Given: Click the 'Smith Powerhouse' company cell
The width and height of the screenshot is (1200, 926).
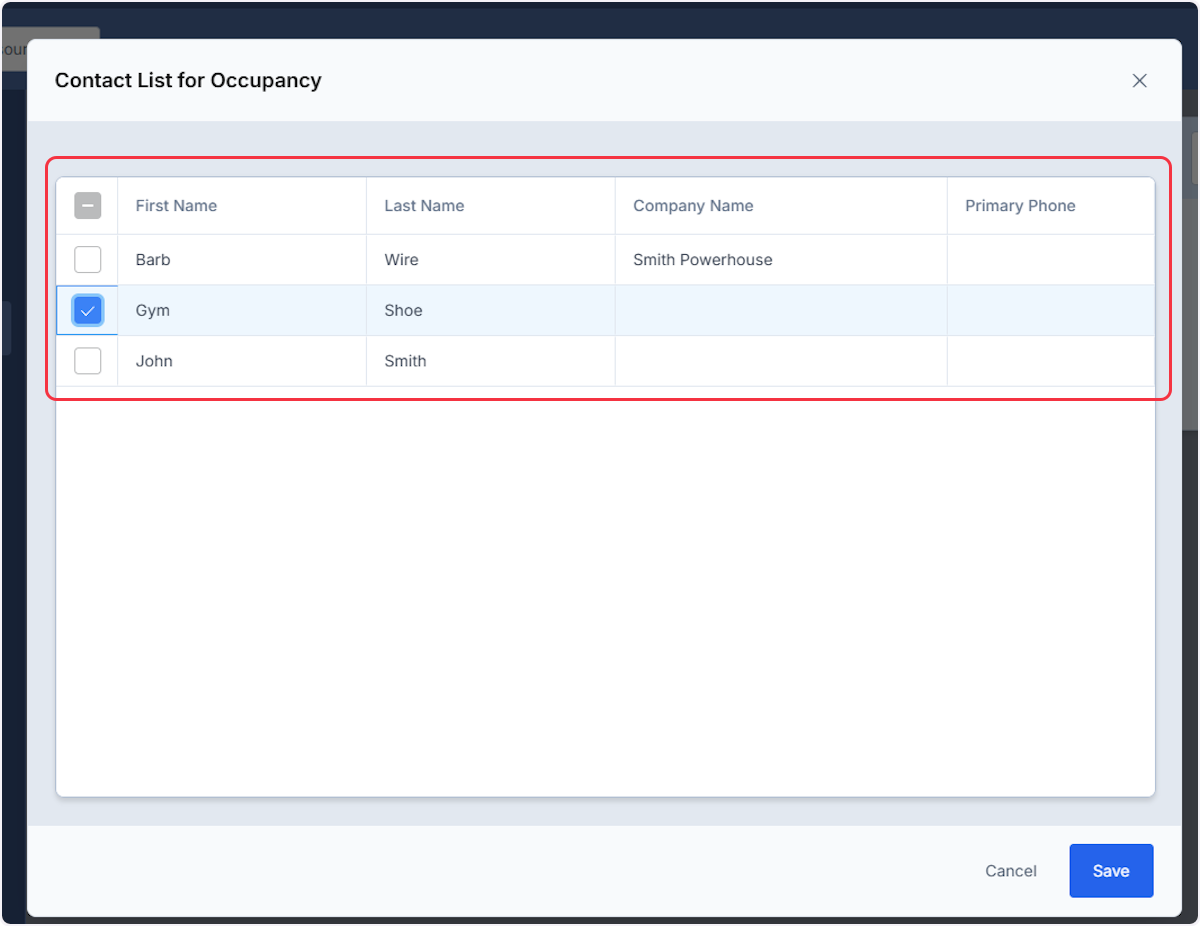Looking at the screenshot, I should click(781, 260).
